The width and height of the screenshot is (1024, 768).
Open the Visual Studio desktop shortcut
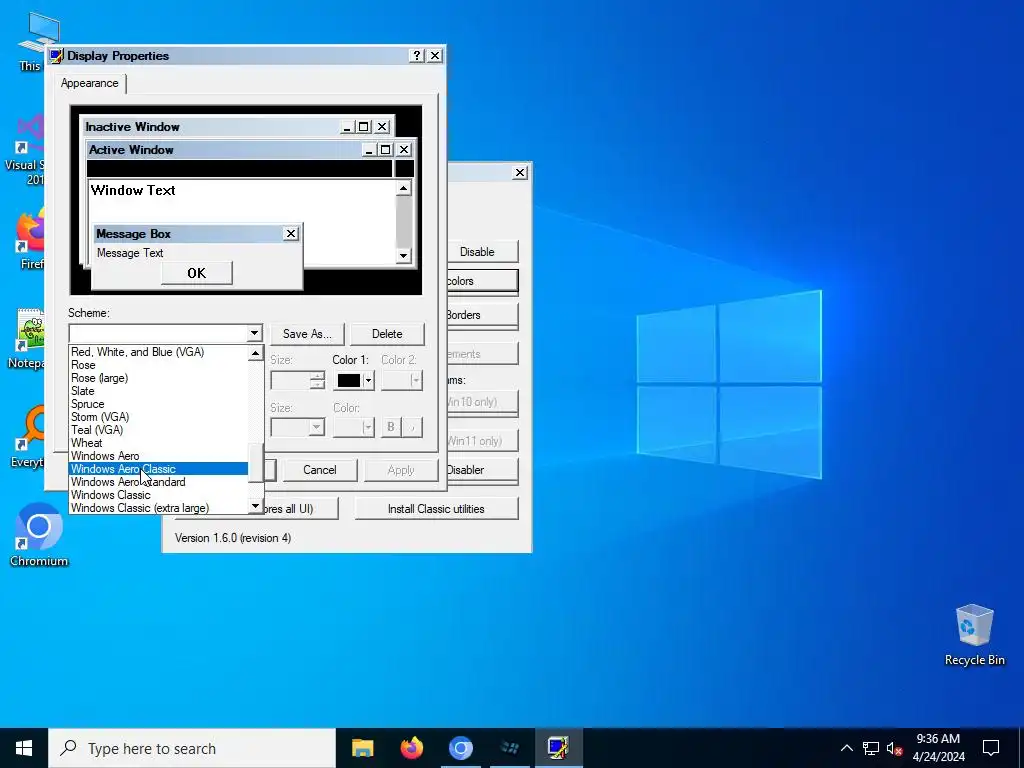coord(26,150)
